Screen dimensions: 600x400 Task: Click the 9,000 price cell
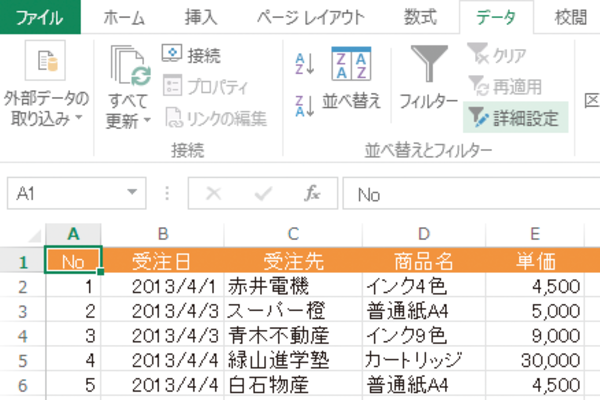[535, 335]
